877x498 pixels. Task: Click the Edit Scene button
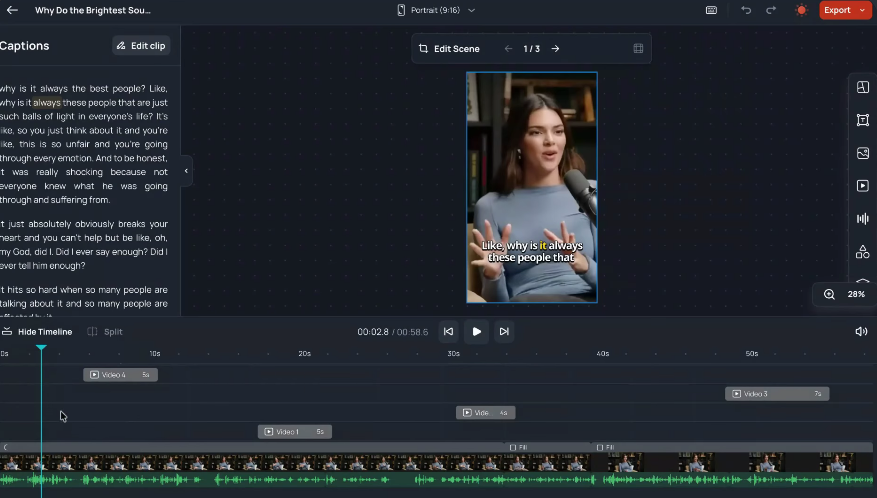click(x=449, y=48)
